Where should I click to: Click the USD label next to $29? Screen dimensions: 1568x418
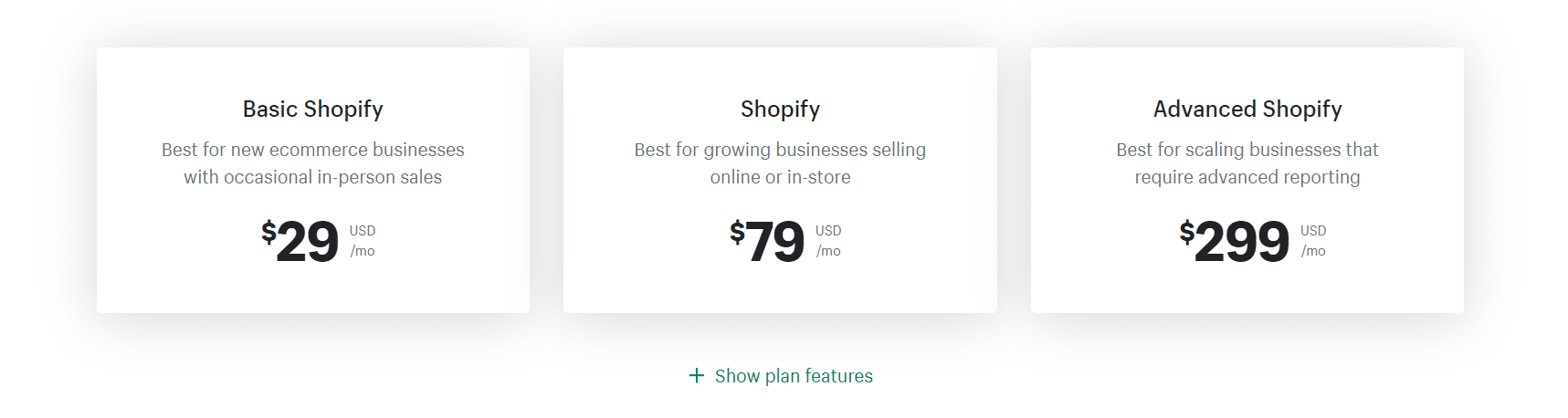click(x=363, y=231)
